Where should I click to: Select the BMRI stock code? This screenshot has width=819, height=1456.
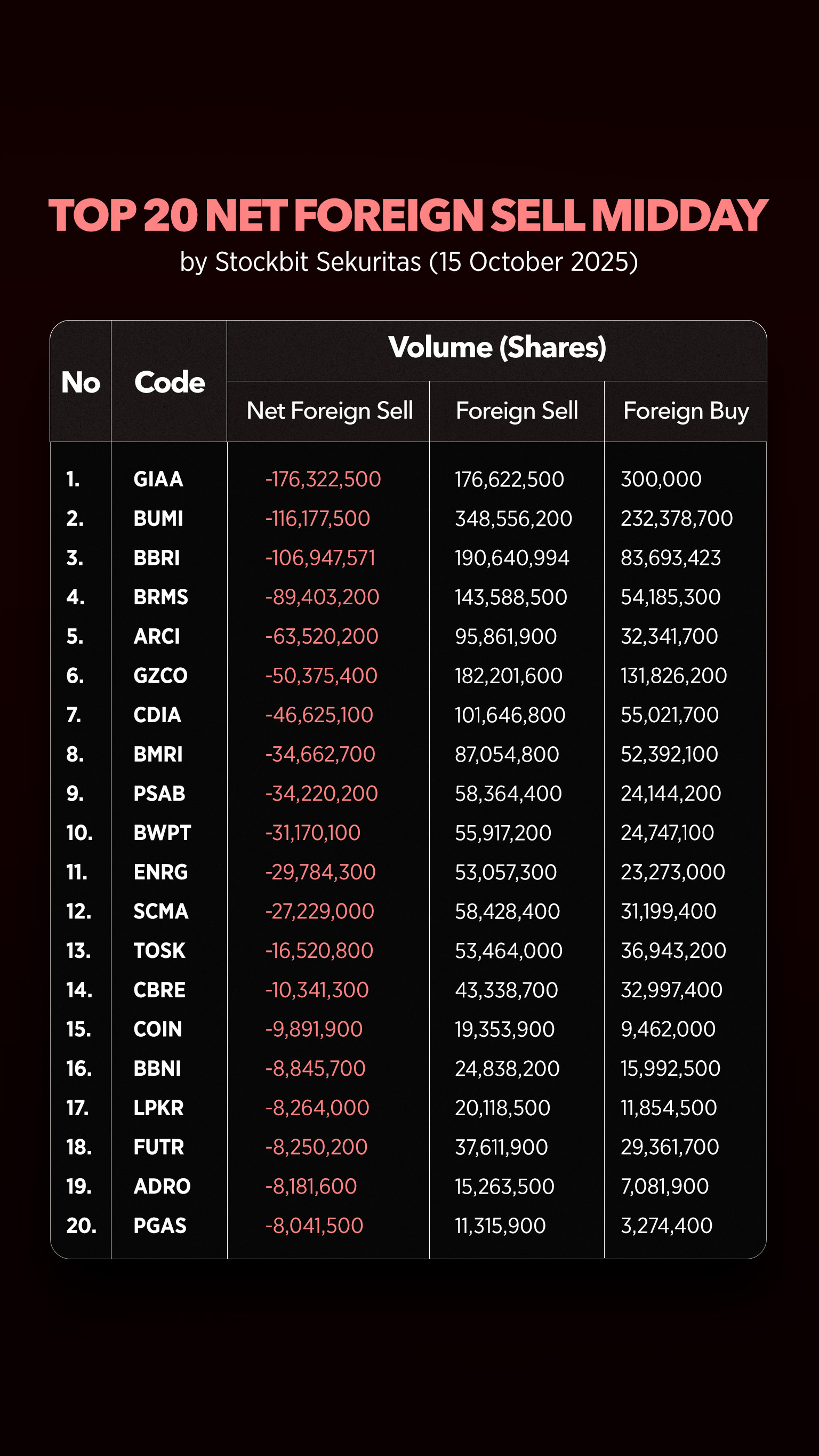click(158, 754)
